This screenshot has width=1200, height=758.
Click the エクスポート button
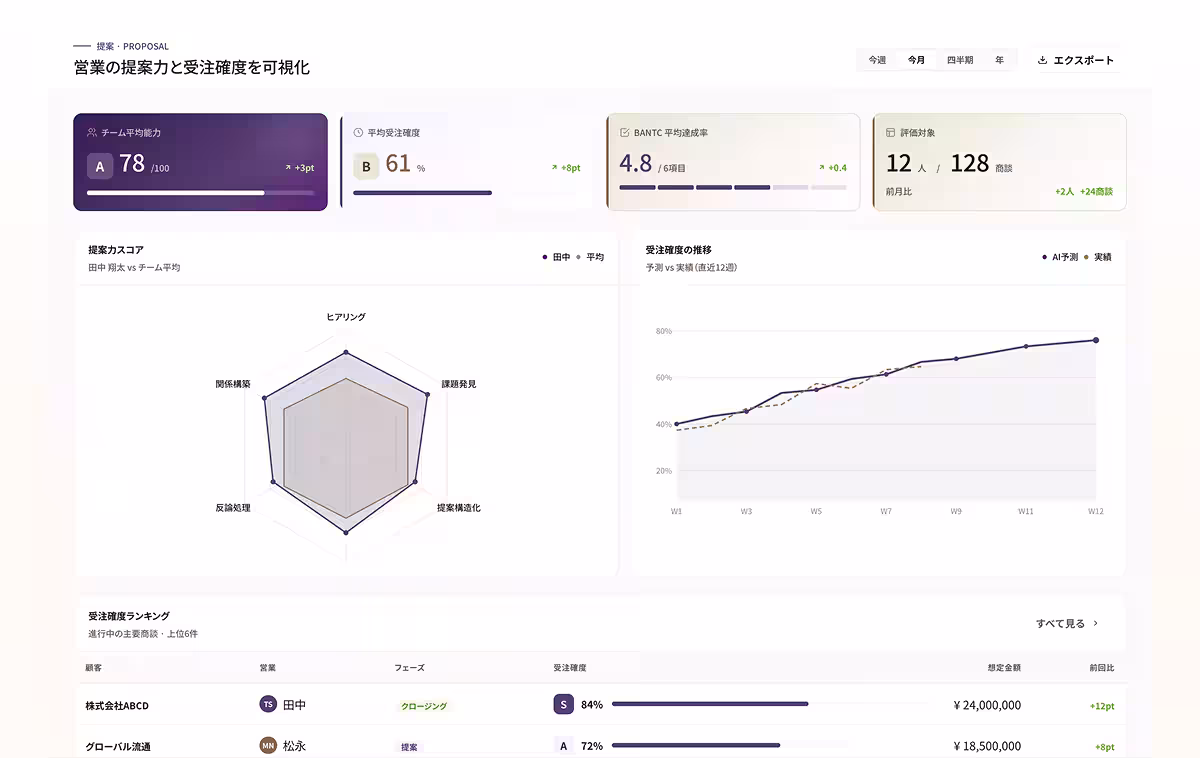(x=1075, y=60)
